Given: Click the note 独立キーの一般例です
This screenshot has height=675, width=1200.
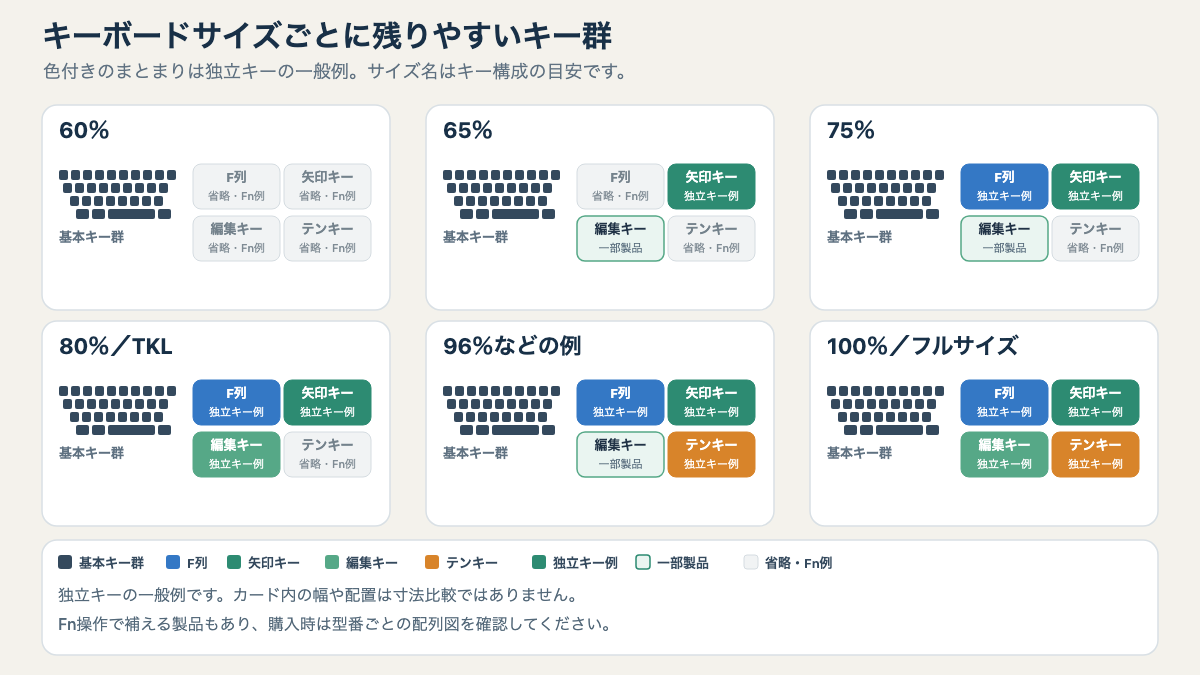Looking at the screenshot, I should 318,595.
